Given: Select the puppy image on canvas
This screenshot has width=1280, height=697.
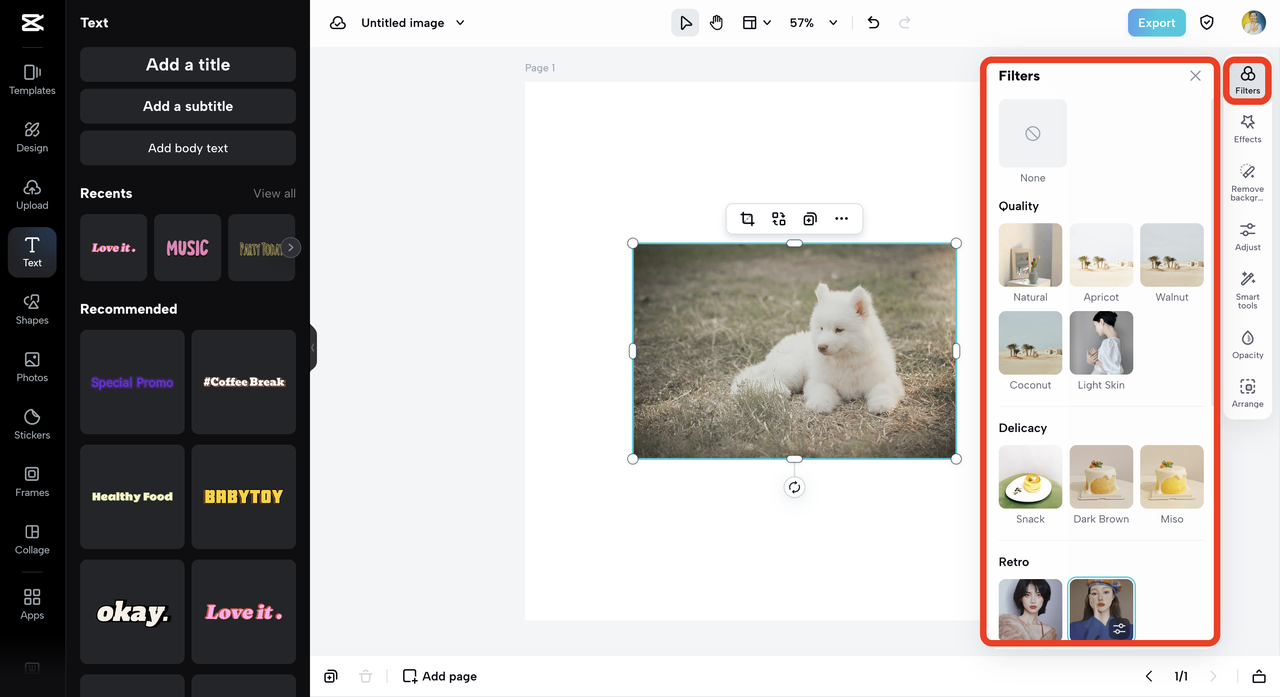Looking at the screenshot, I should coord(794,351).
